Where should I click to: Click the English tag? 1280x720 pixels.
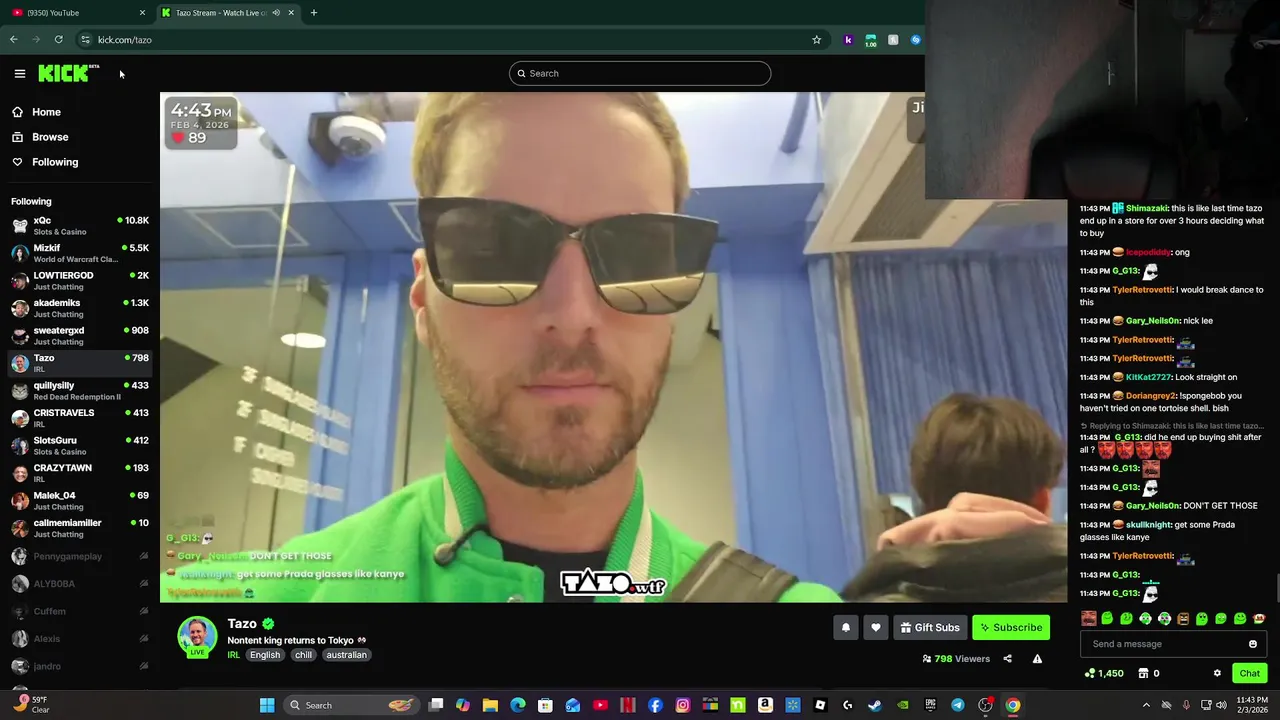tap(265, 655)
